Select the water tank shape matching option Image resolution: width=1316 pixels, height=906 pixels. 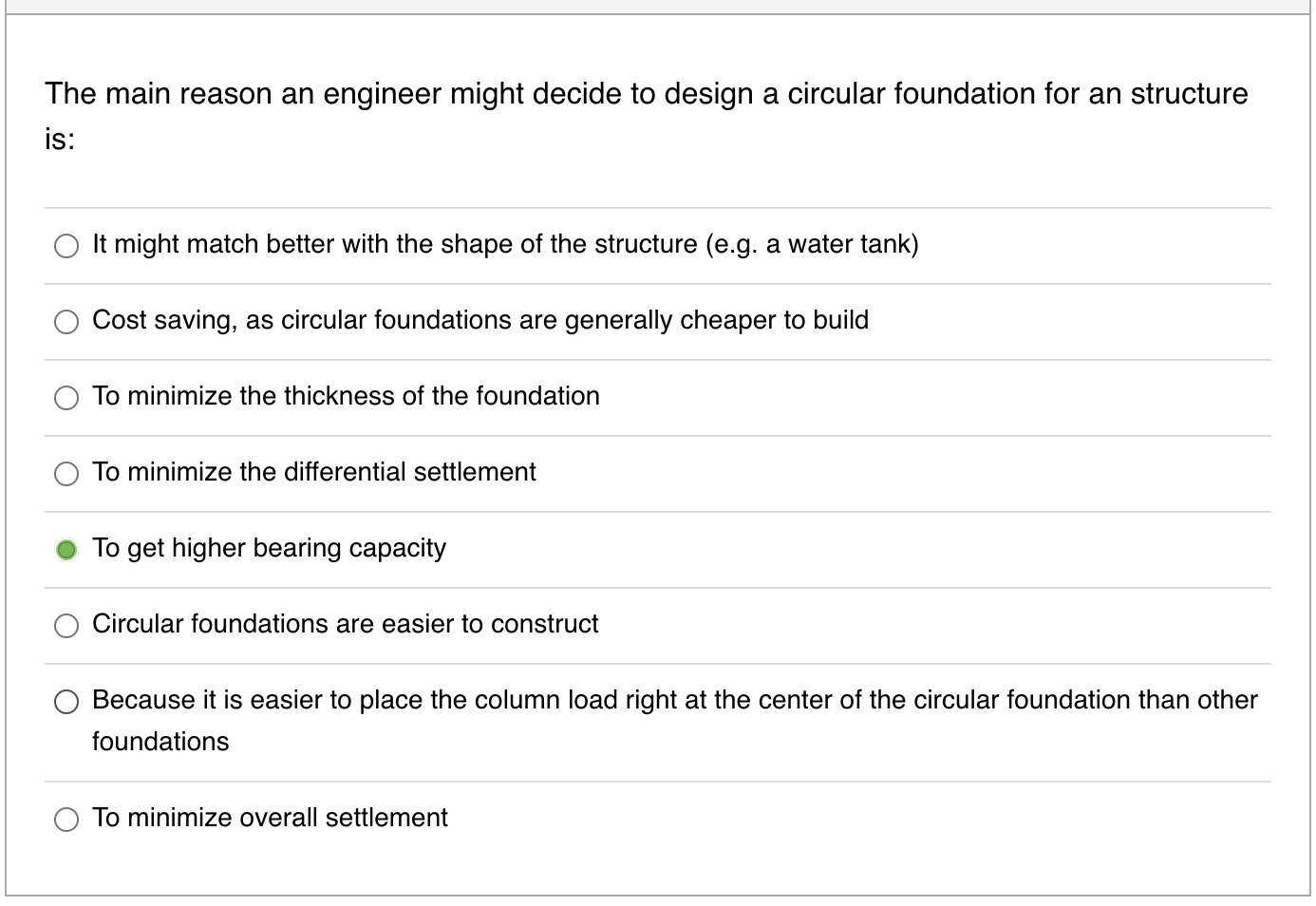pos(66,245)
